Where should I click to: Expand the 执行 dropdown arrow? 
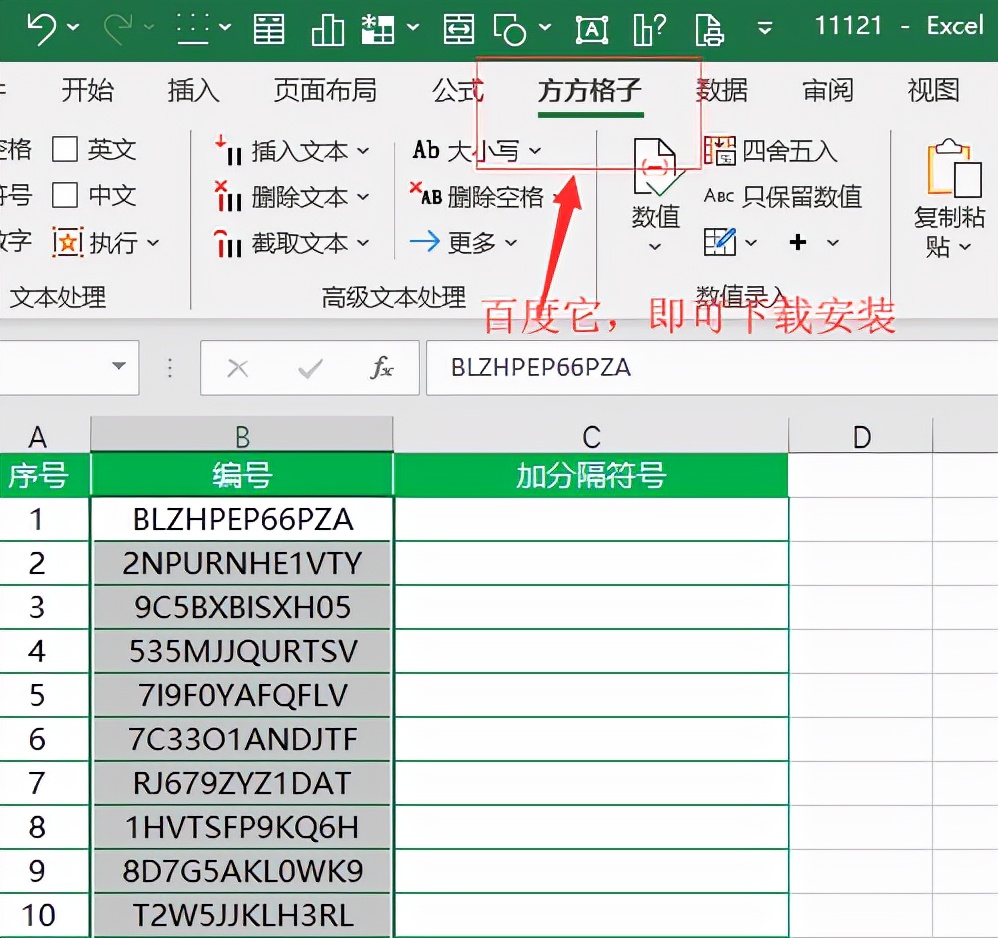(153, 242)
